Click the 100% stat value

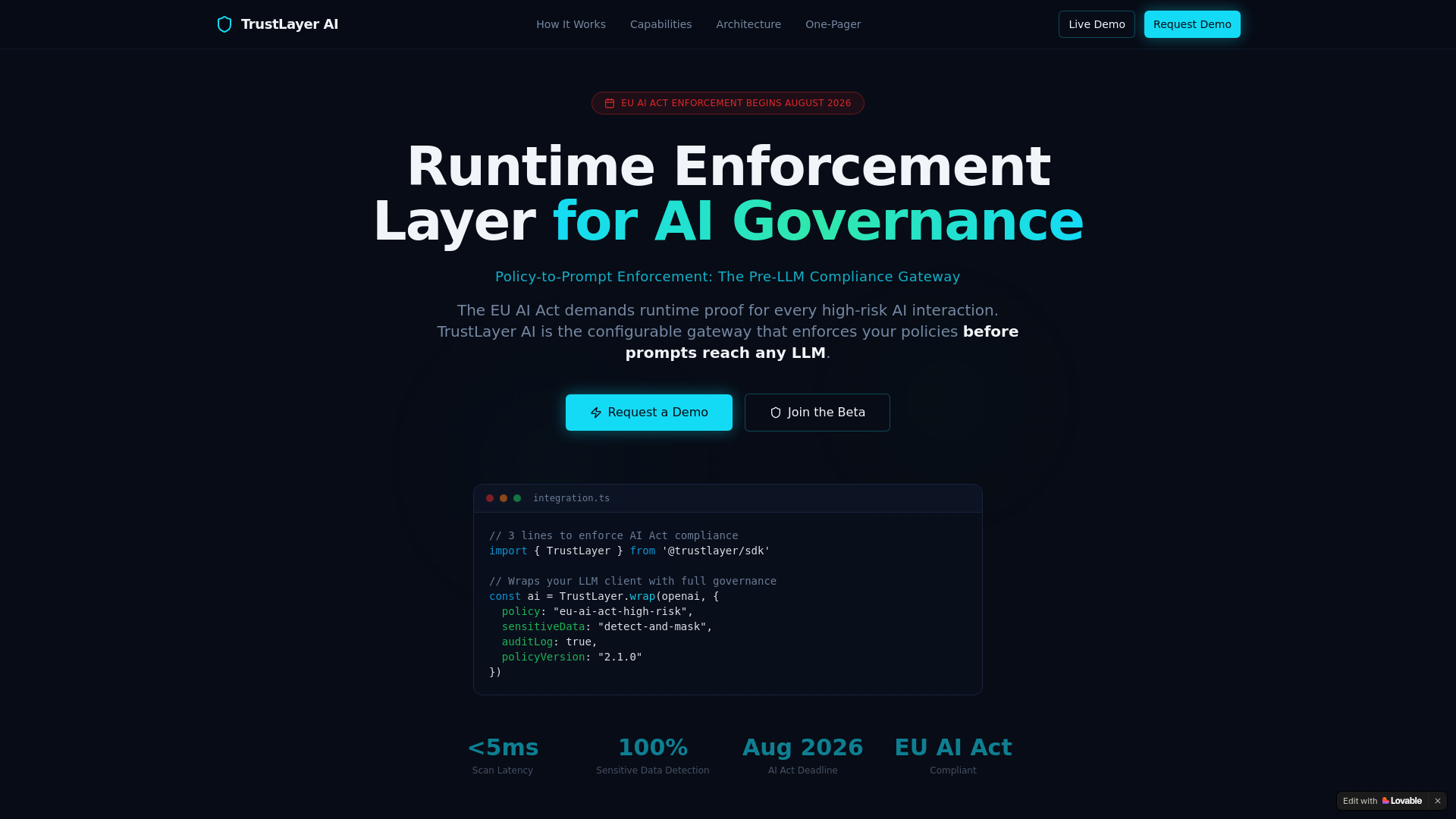pos(653,748)
